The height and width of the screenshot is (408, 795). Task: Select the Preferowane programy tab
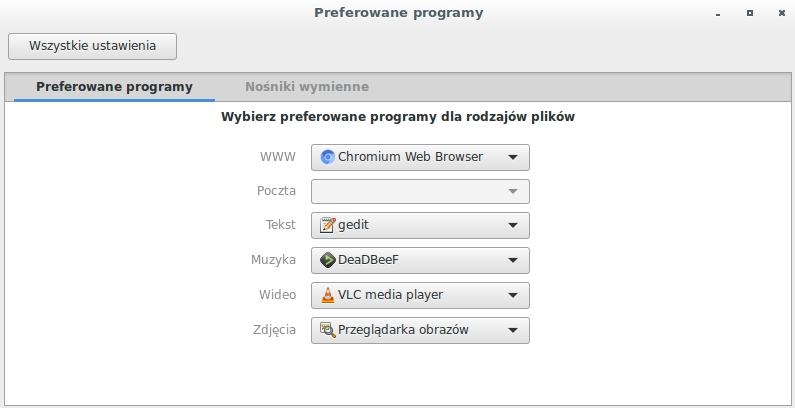click(x=114, y=87)
